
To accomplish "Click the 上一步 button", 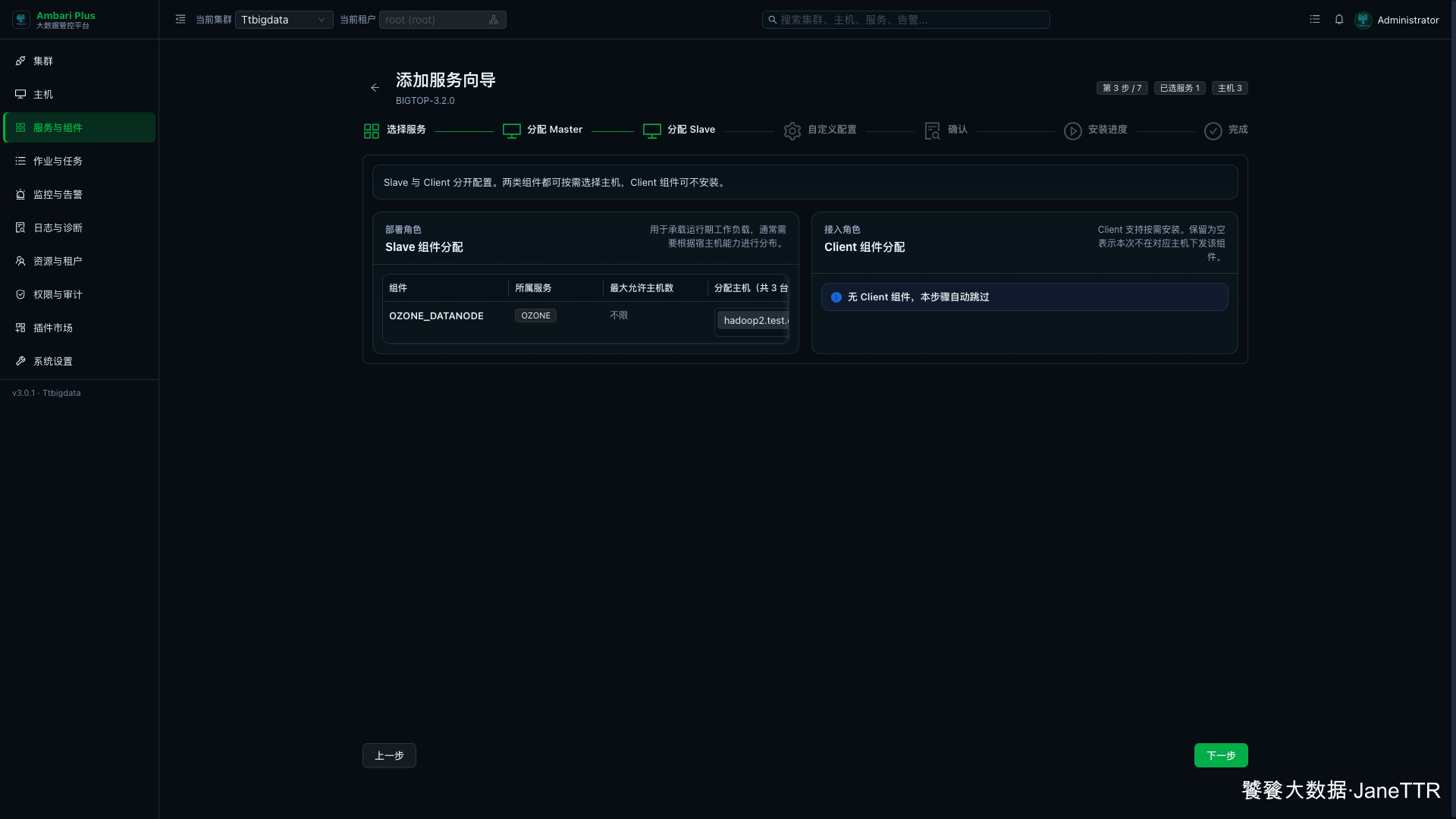I will coord(389,755).
